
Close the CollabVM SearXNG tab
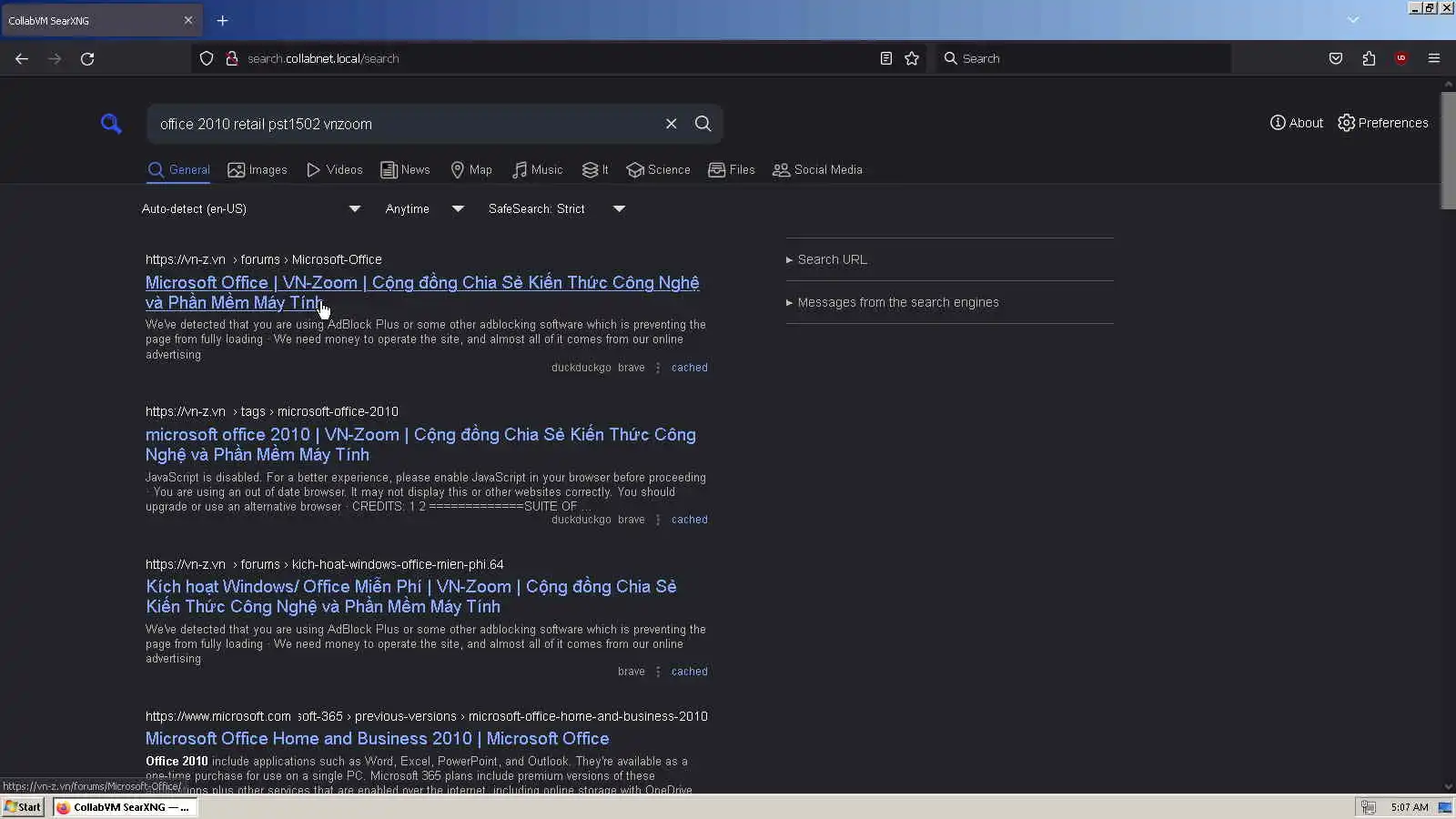(x=188, y=20)
